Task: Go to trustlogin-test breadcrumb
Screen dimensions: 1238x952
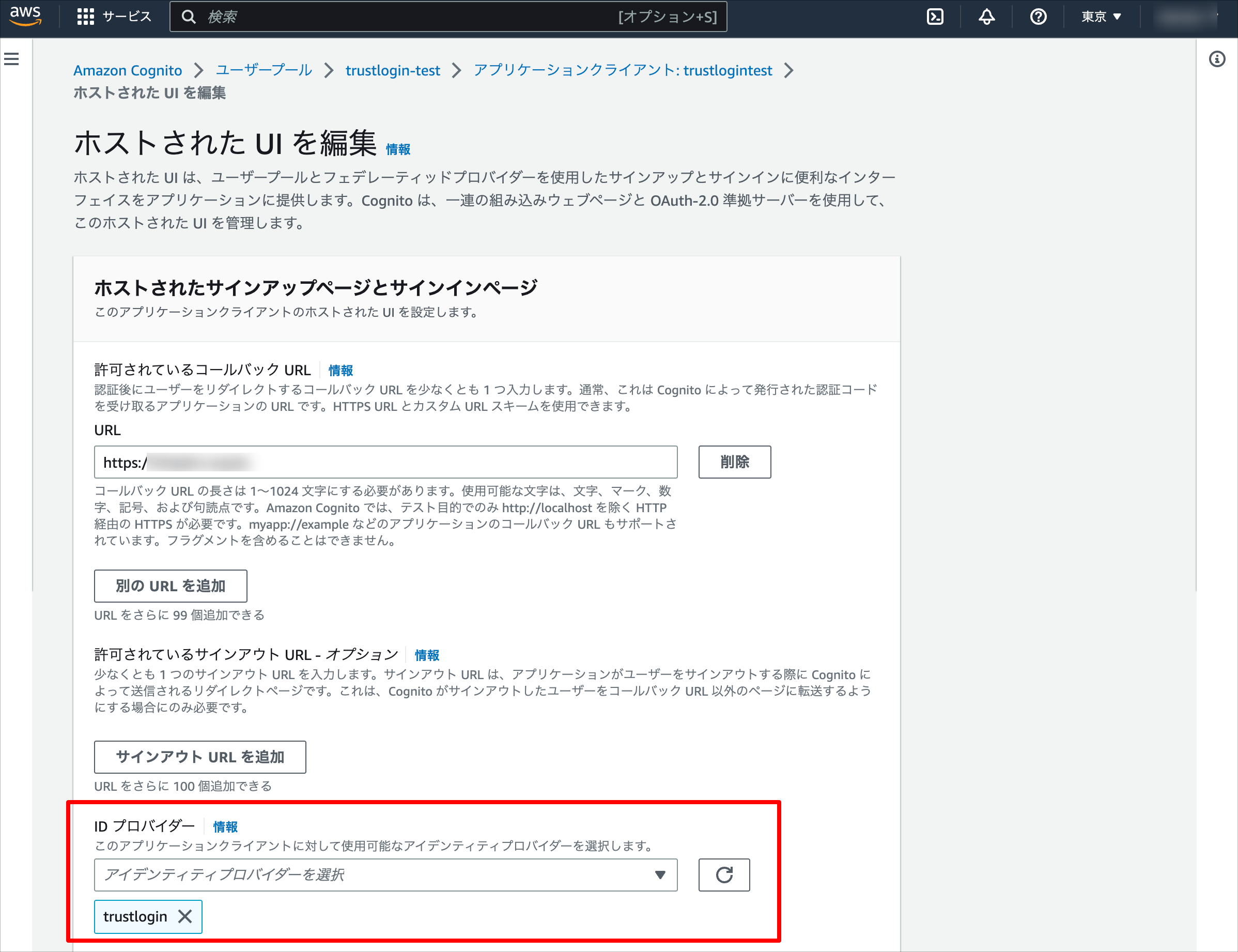Action: pos(393,70)
